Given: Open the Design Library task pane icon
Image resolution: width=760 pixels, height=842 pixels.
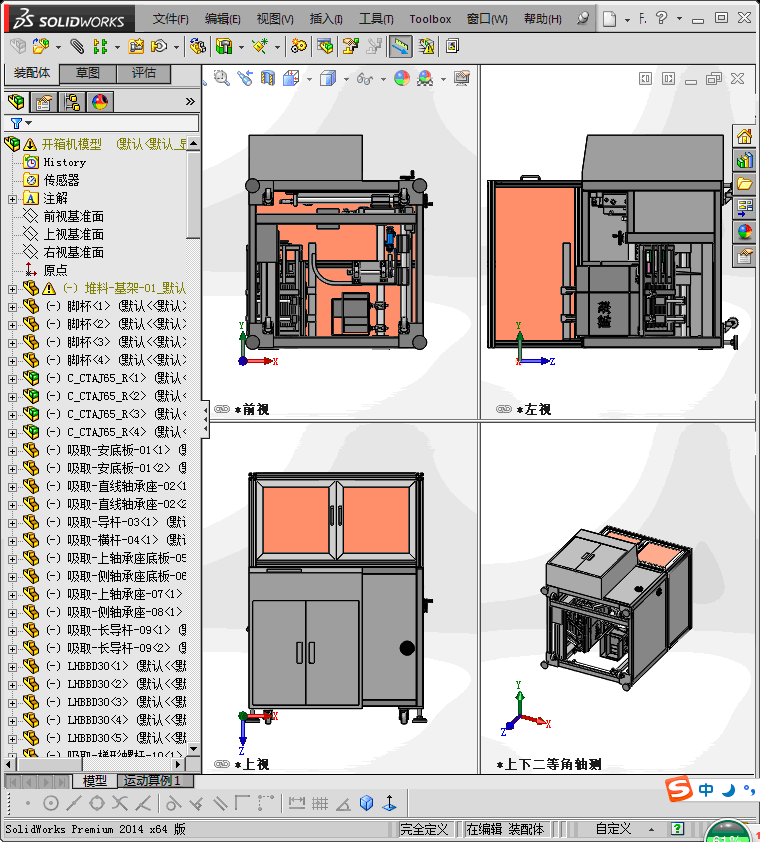Looking at the screenshot, I should click(x=744, y=160).
